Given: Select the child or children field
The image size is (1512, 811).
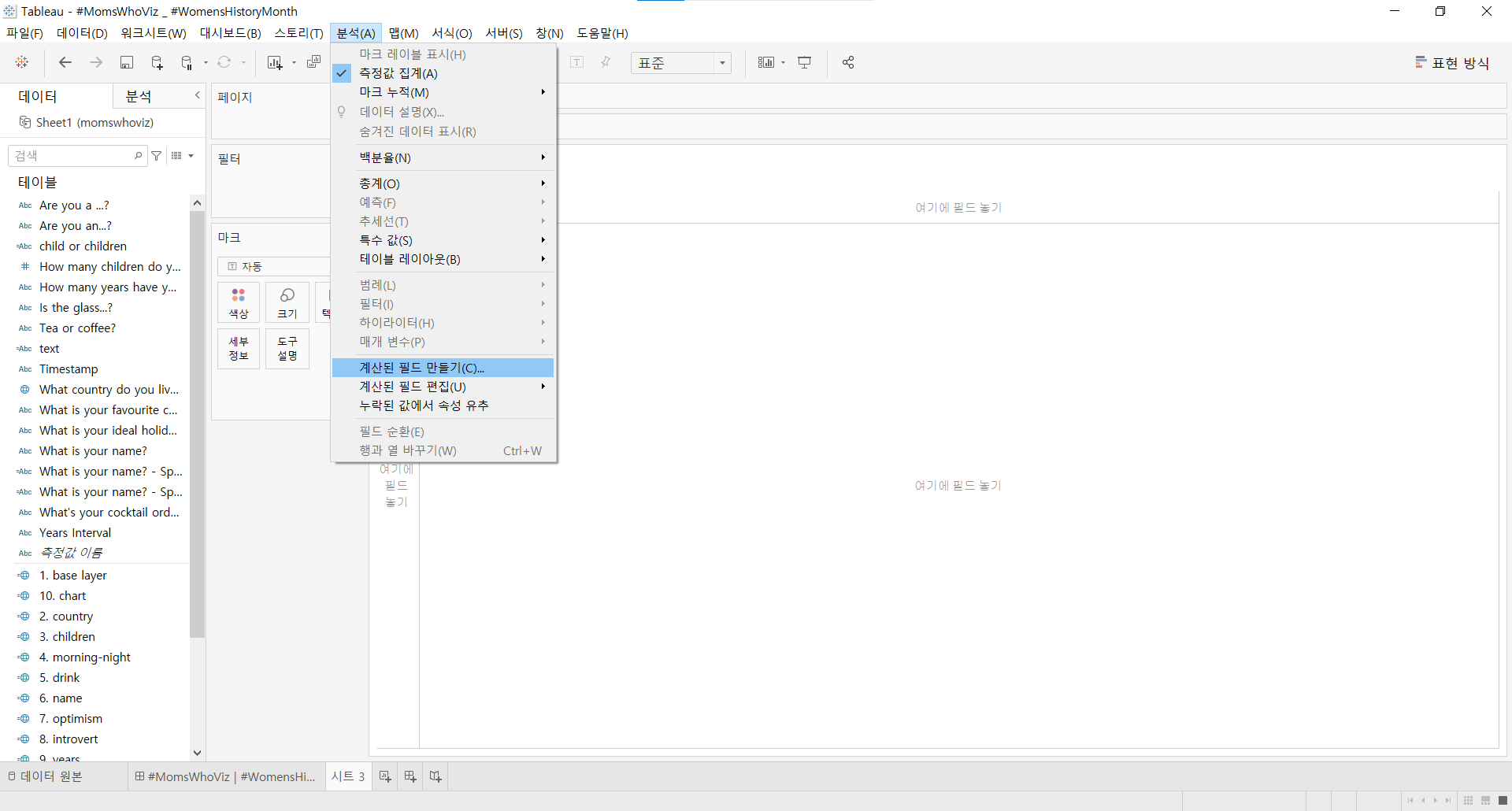Looking at the screenshot, I should 83,246.
